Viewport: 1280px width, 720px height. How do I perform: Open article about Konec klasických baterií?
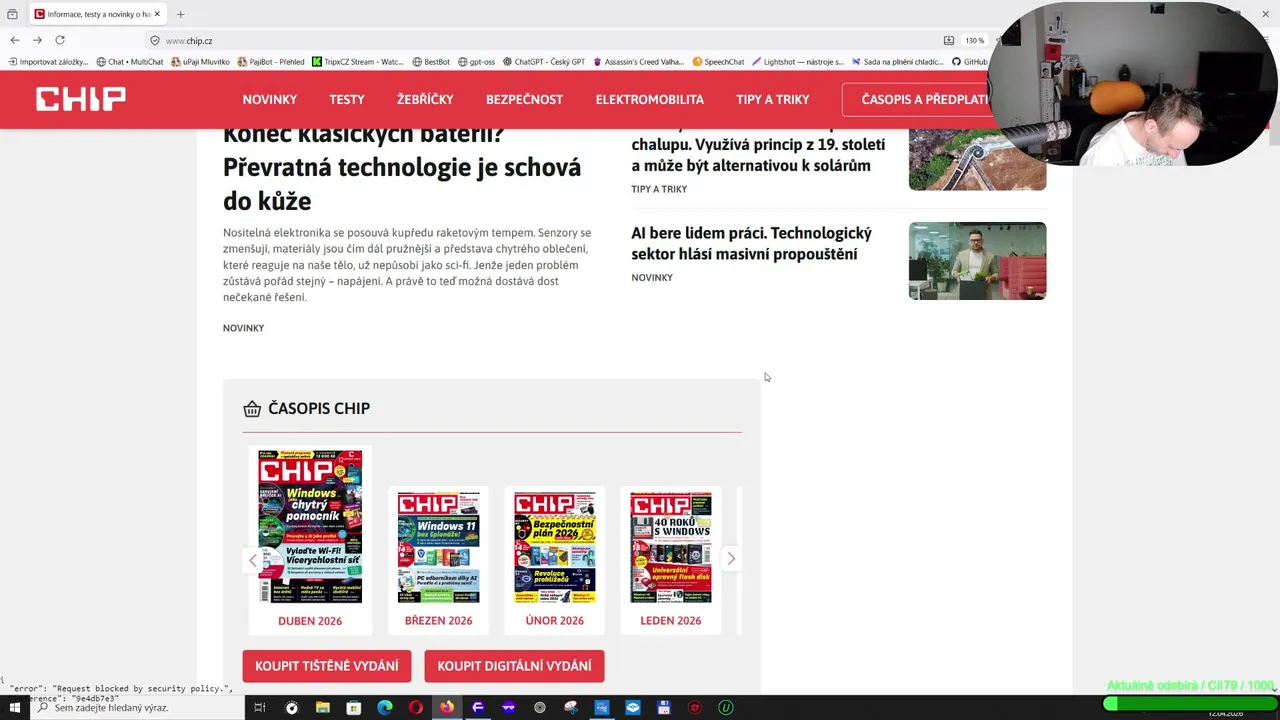402,168
